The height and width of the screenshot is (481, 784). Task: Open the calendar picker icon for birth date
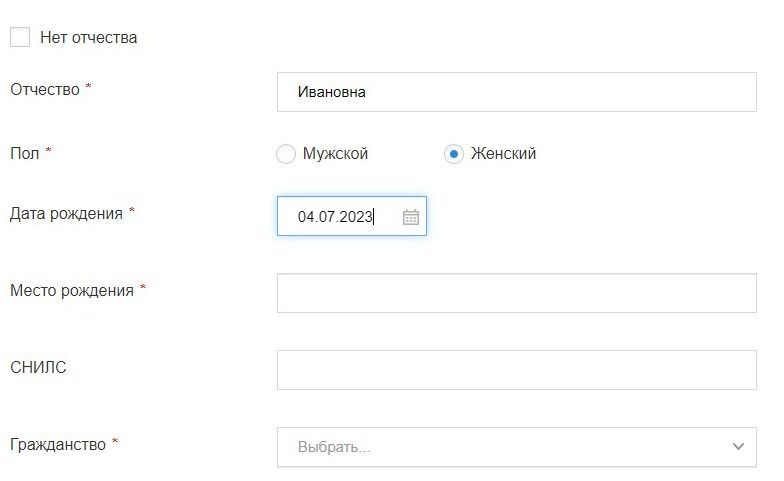coord(410,216)
